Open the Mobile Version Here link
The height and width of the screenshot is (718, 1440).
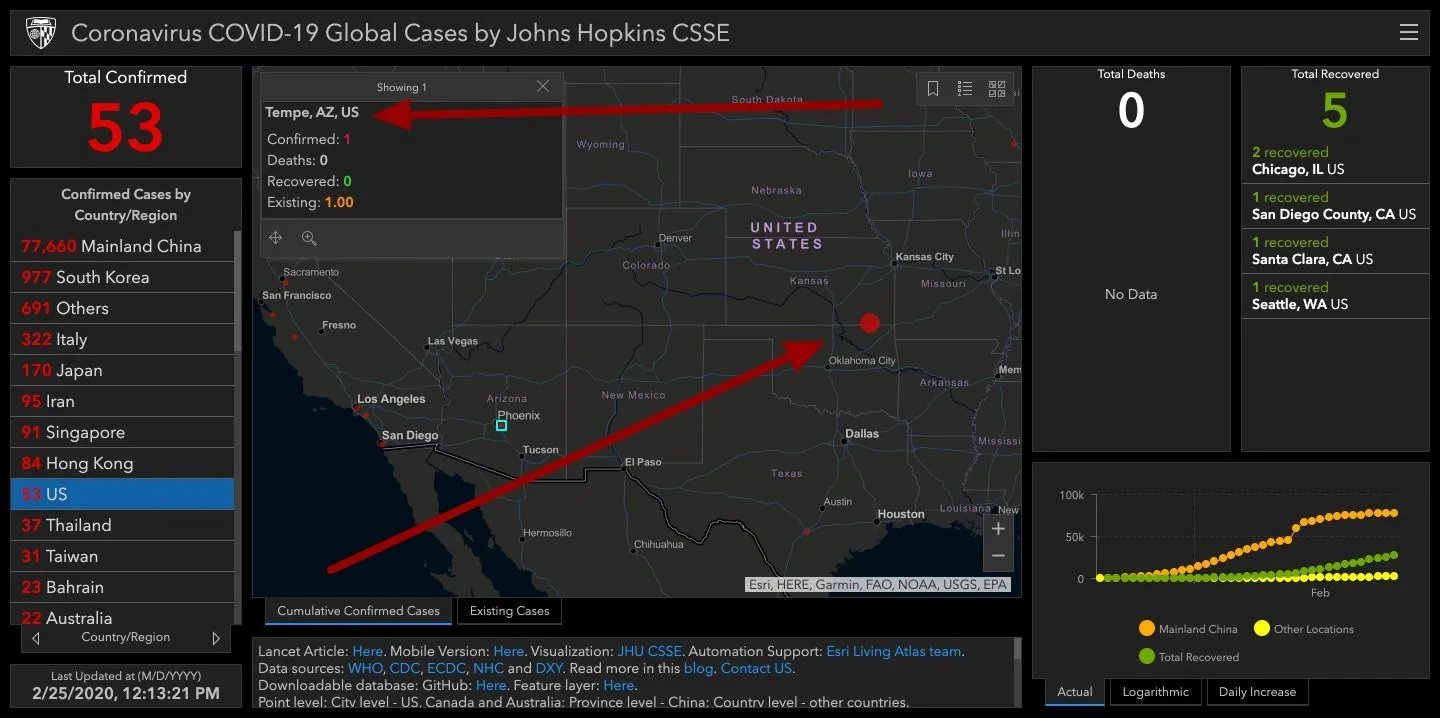tap(508, 651)
